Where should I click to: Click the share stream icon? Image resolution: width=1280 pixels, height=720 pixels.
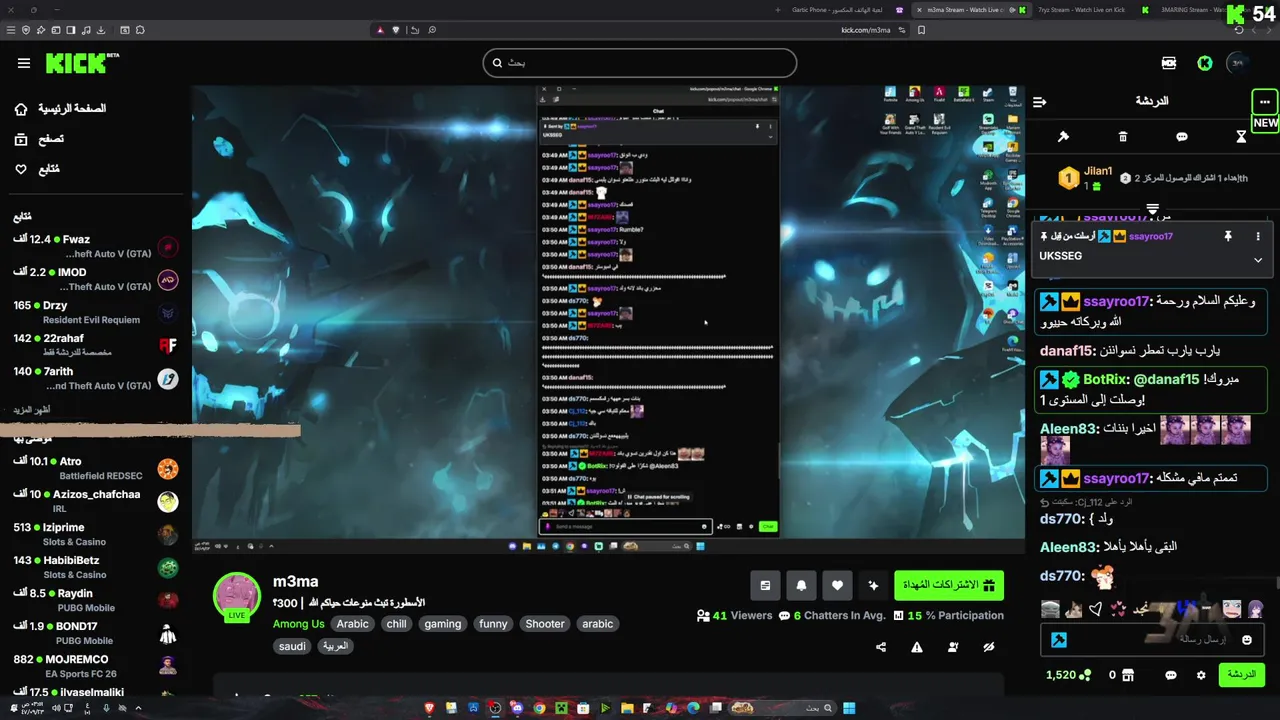[x=881, y=647]
